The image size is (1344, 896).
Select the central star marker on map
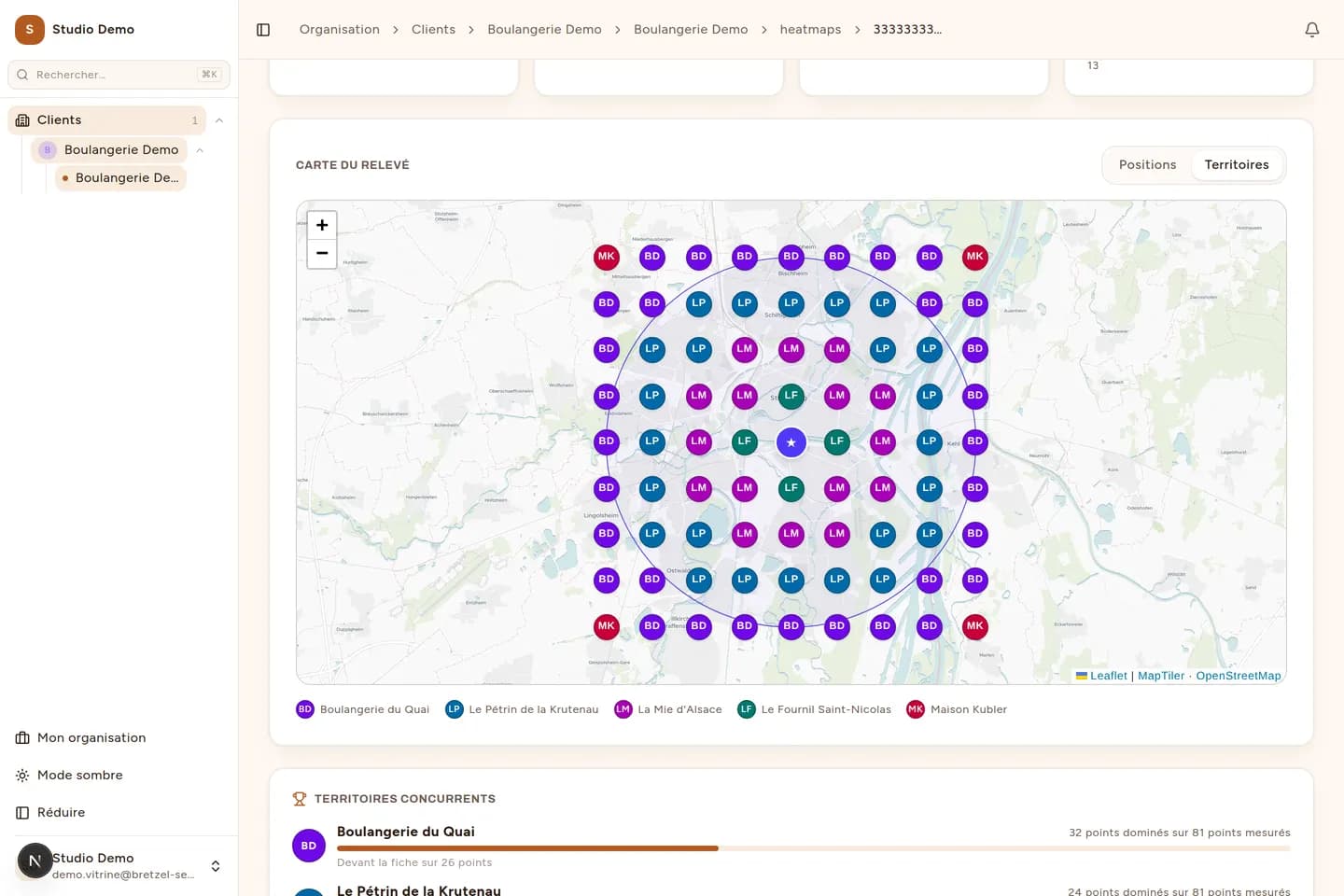click(791, 442)
